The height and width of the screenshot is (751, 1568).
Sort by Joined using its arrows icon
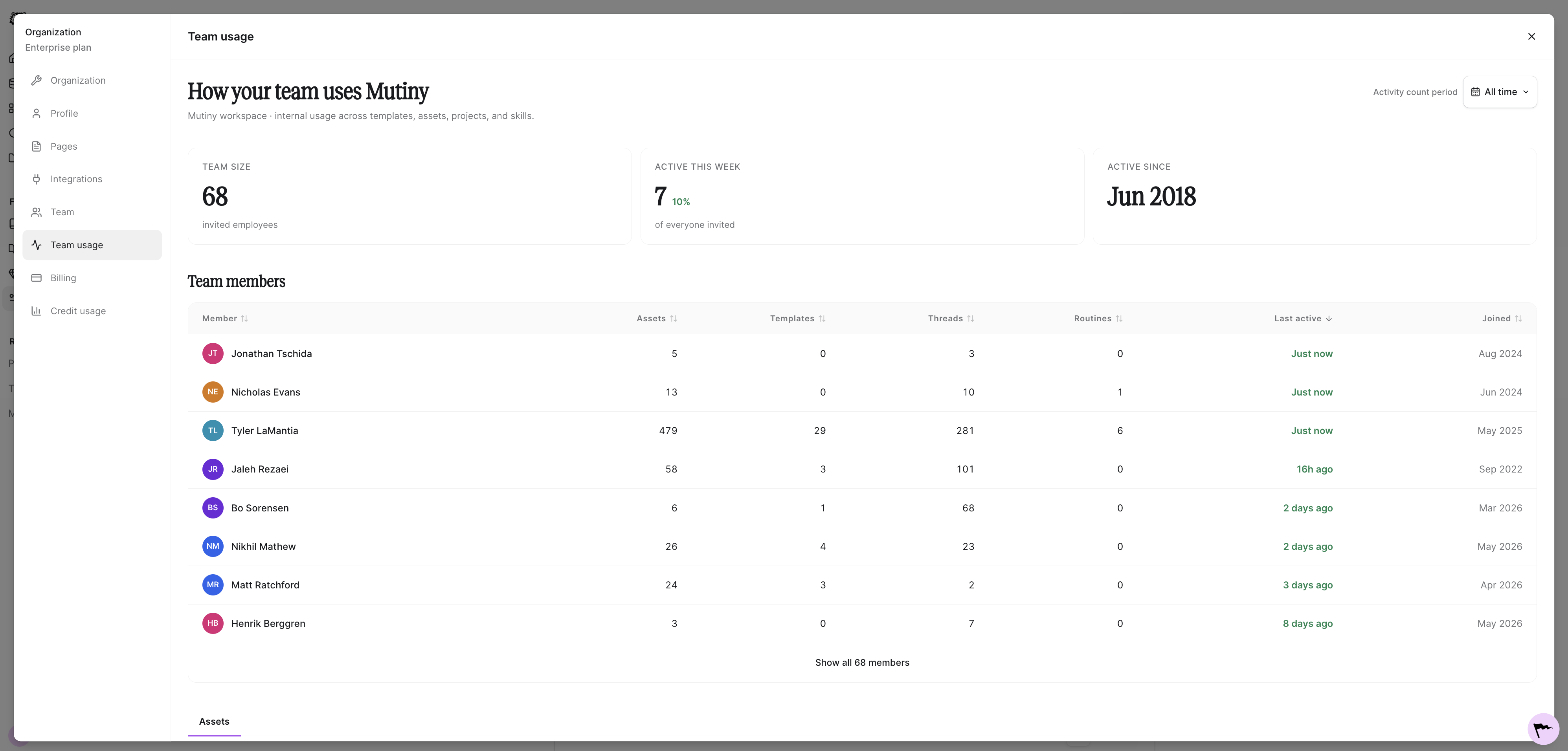(1518, 318)
